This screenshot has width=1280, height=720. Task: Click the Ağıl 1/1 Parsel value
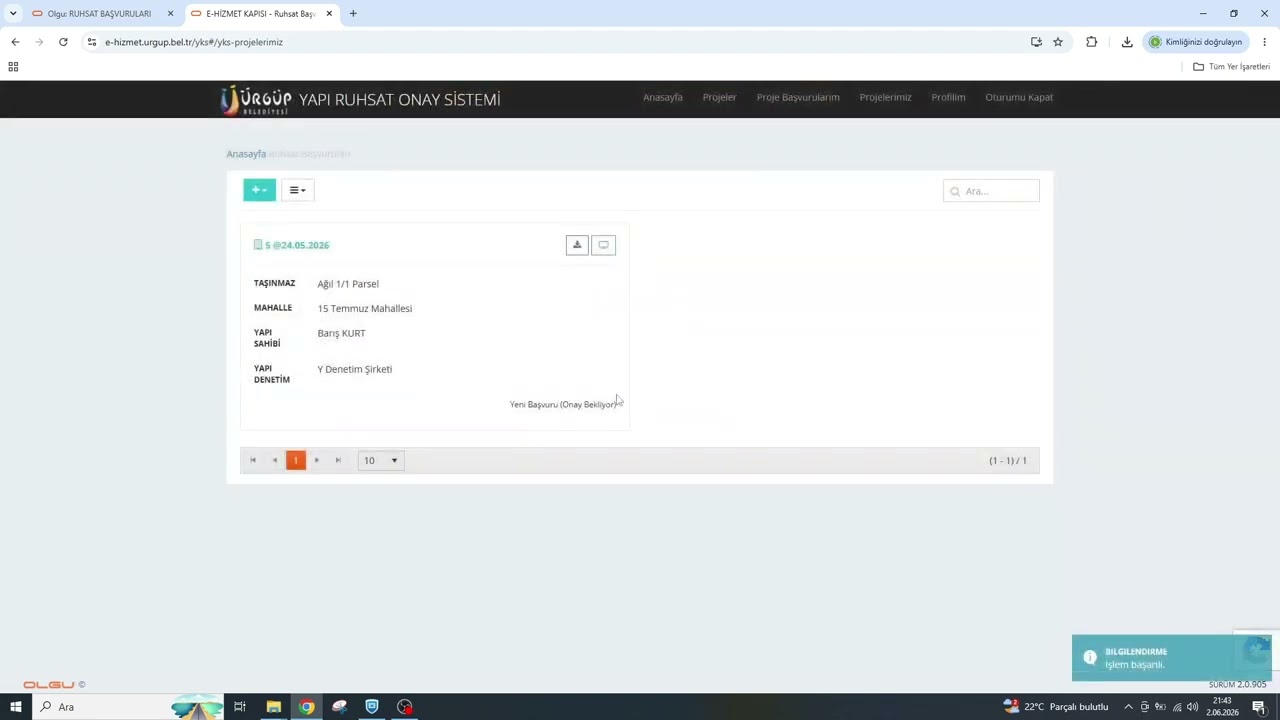click(x=348, y=284)
